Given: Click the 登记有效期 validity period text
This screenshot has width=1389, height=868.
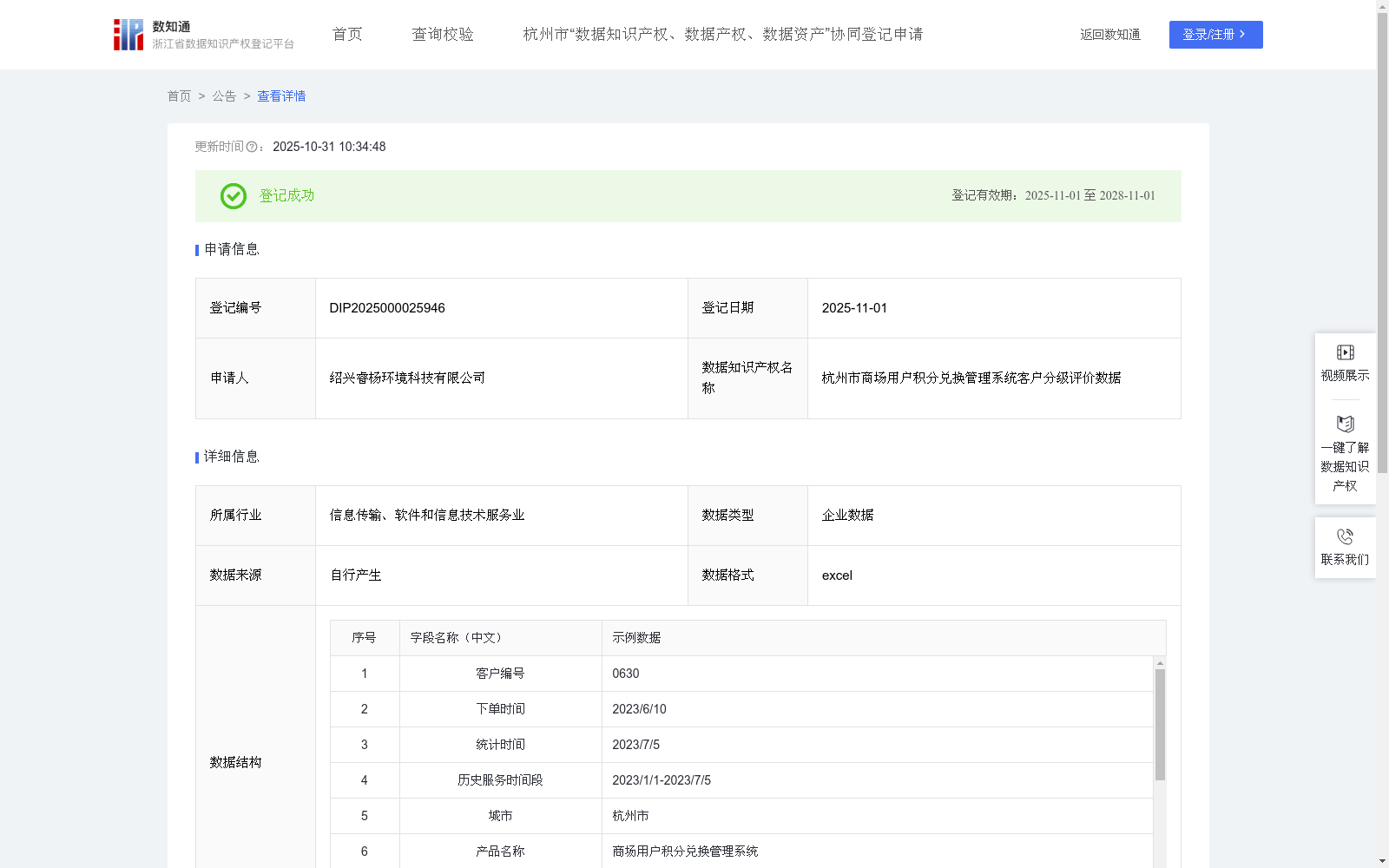Looking at the screenshot, I should (x=1053, y=196).
